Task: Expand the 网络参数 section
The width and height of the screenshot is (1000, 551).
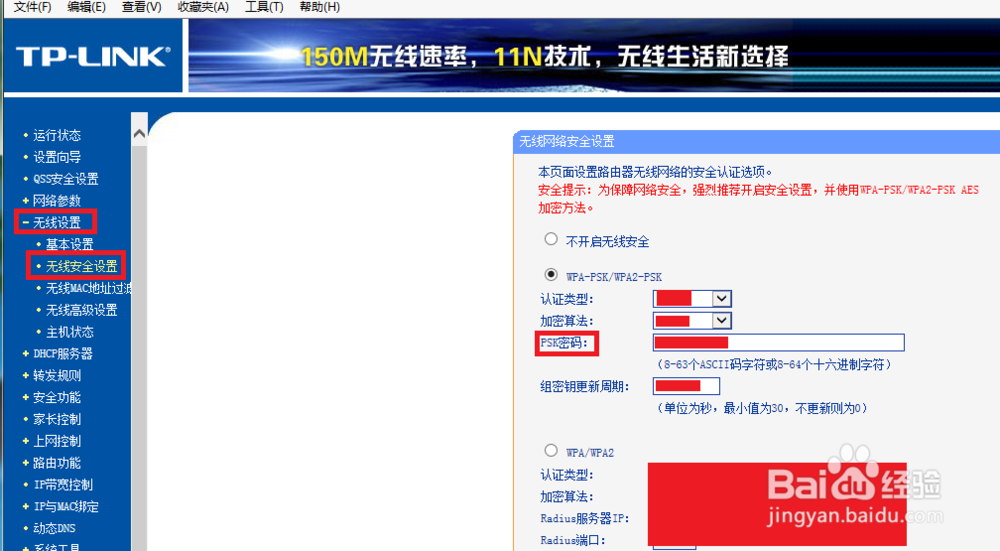Action: click(57, 200)
